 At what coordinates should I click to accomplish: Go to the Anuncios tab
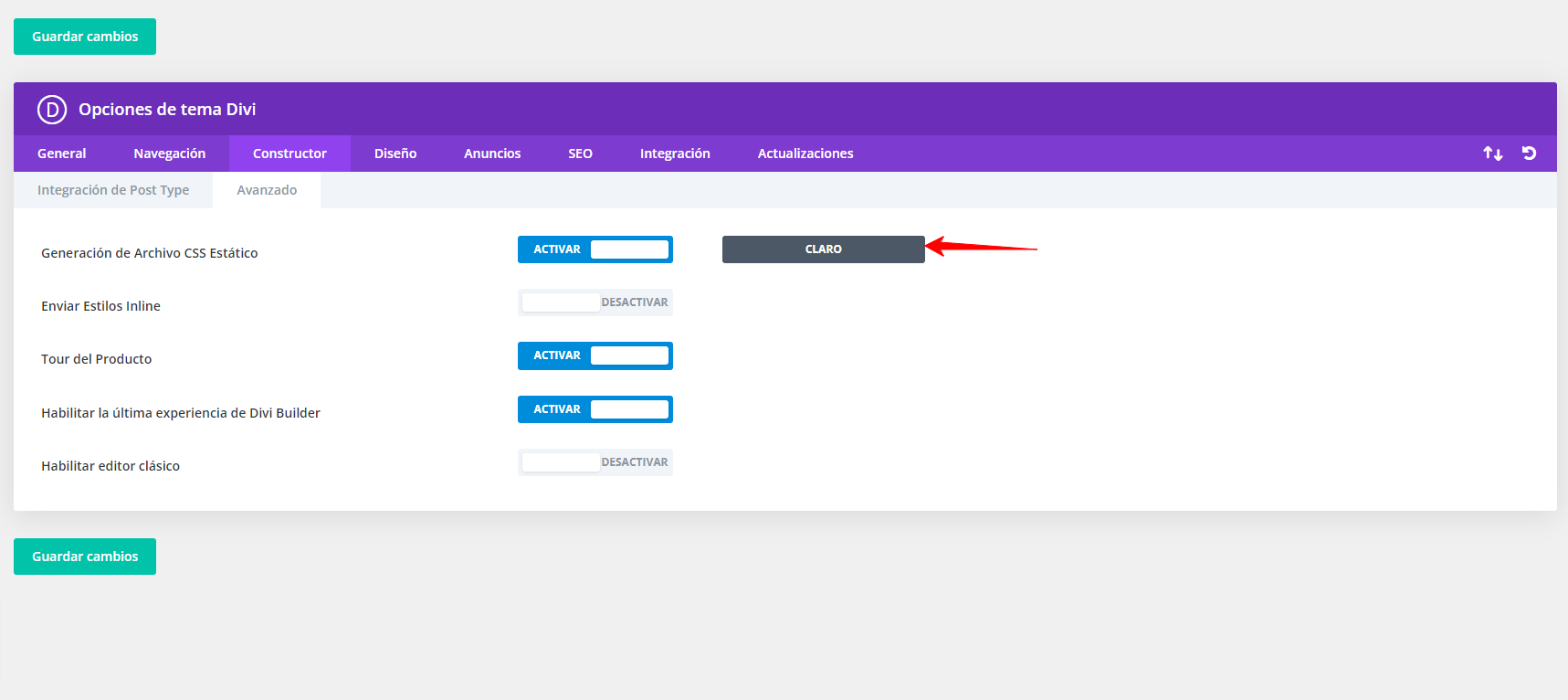click(492, 154)
